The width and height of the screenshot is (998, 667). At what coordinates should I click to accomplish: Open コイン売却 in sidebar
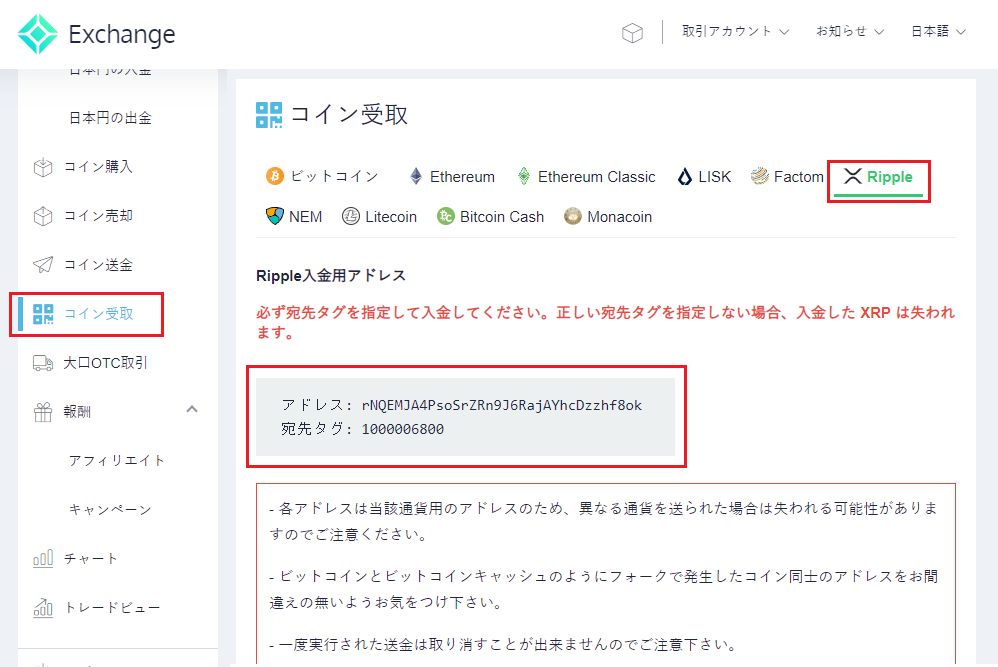(x=98, y=216)
